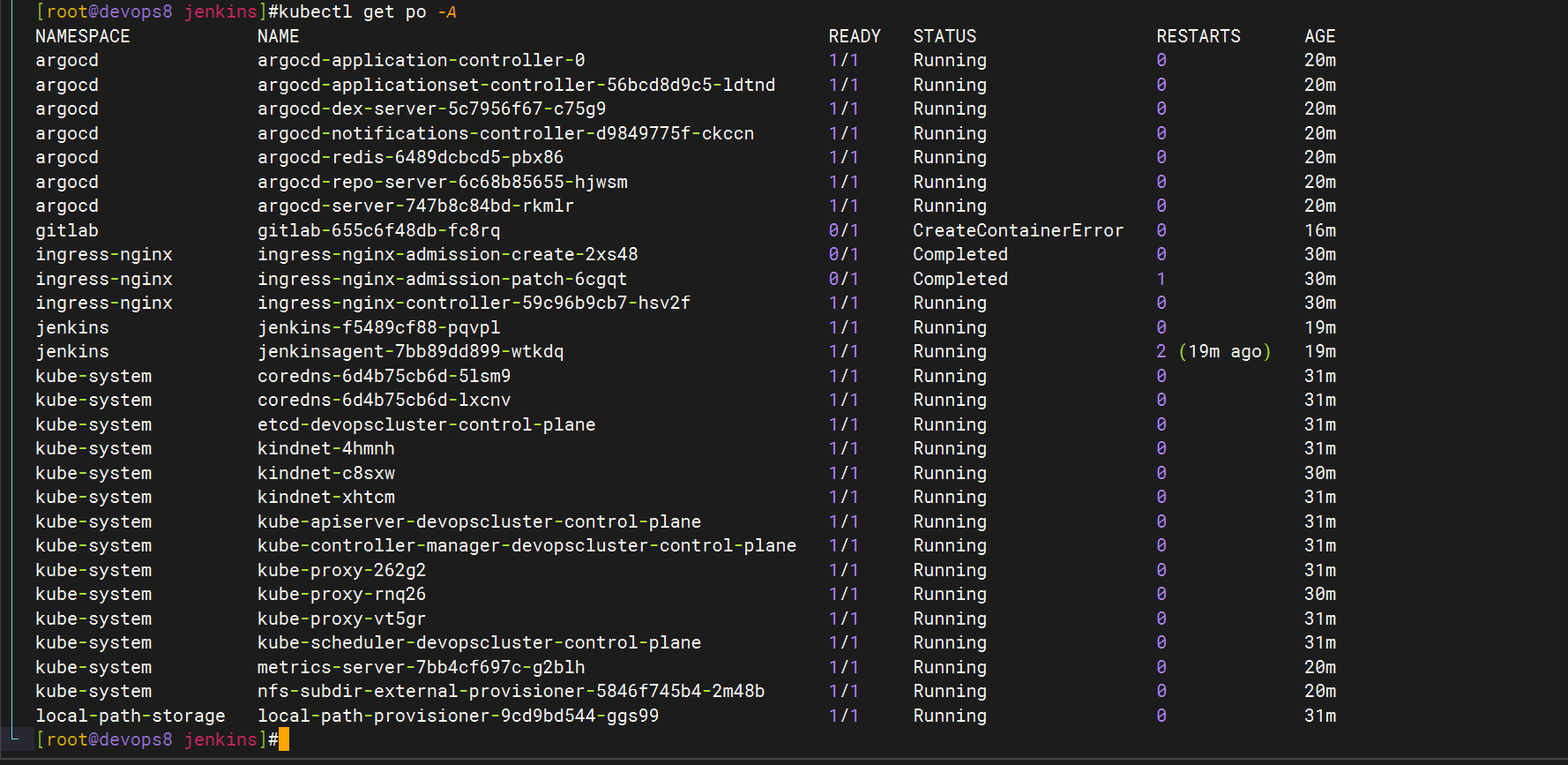Click the CreateContainerError status text
This screenshot has height=765, width=1568.
[x=1019, y=230]
